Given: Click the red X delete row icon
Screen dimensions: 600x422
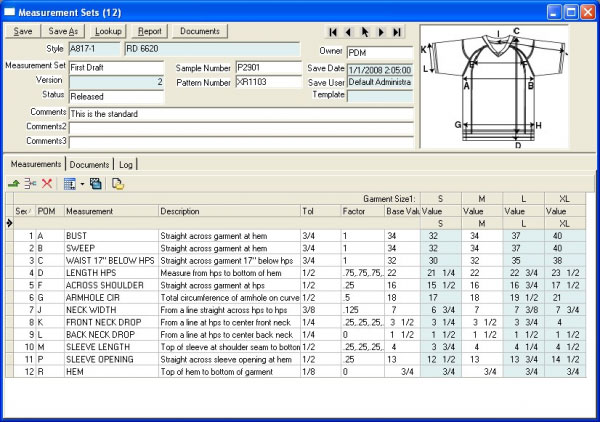Looking at the screenshot, I should pyautogui.click(x=46, y=184).
